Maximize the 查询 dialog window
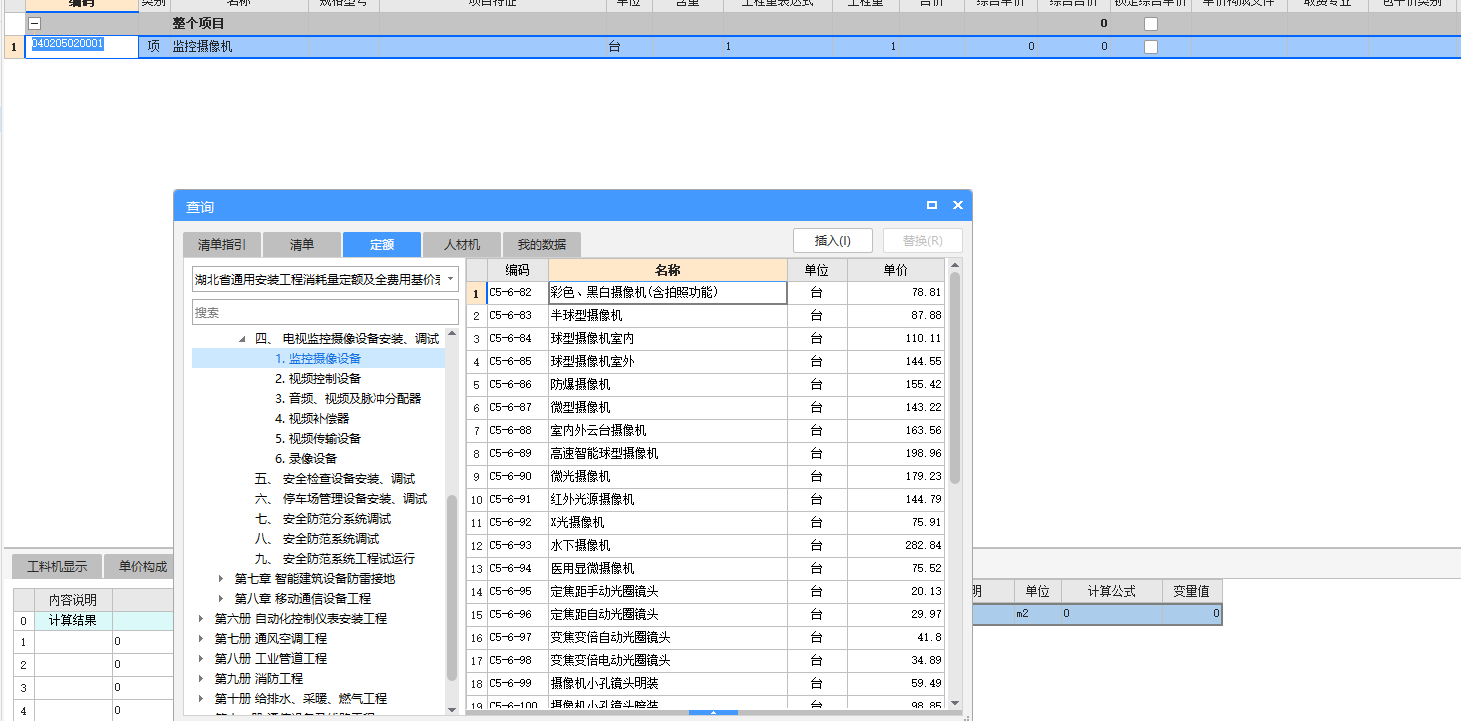The width and height of the screenshot is (1461, 721). coord(932,205)
